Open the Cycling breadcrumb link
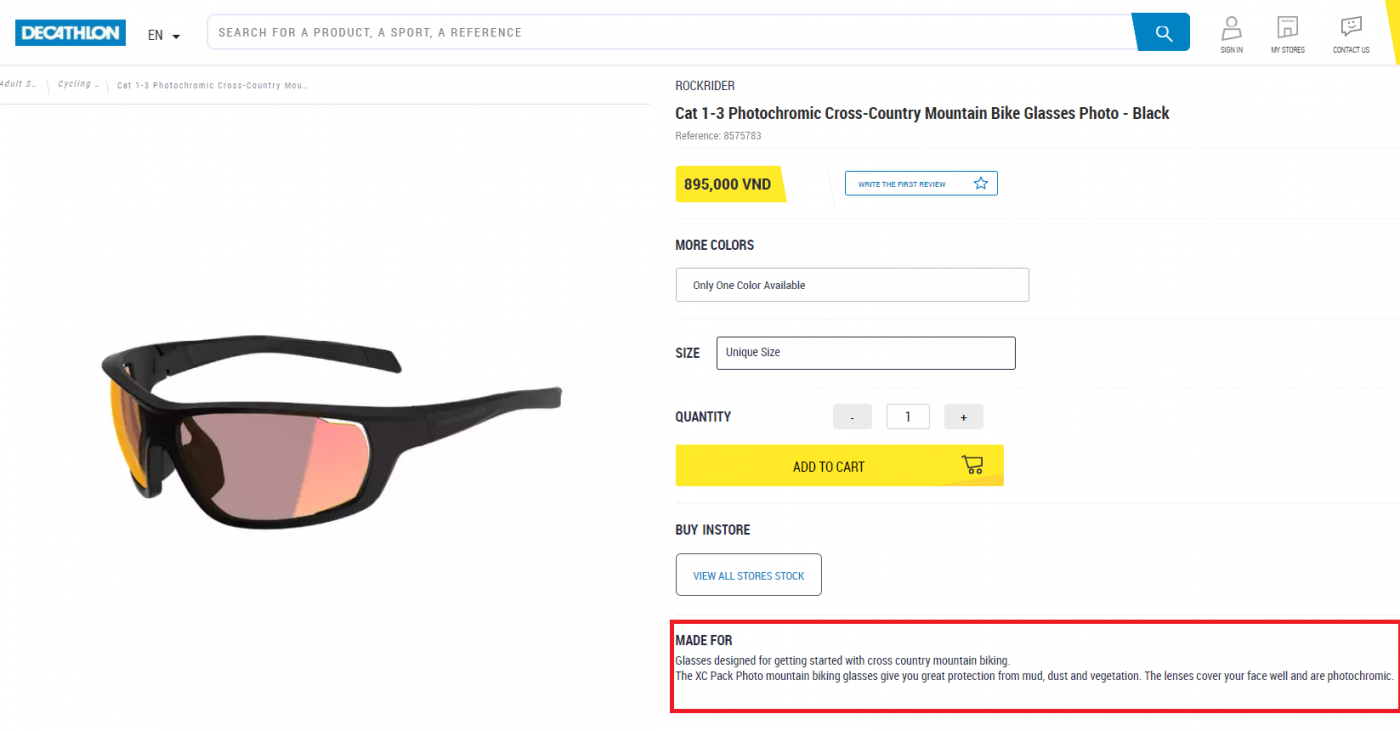 [x=77, y=85]
